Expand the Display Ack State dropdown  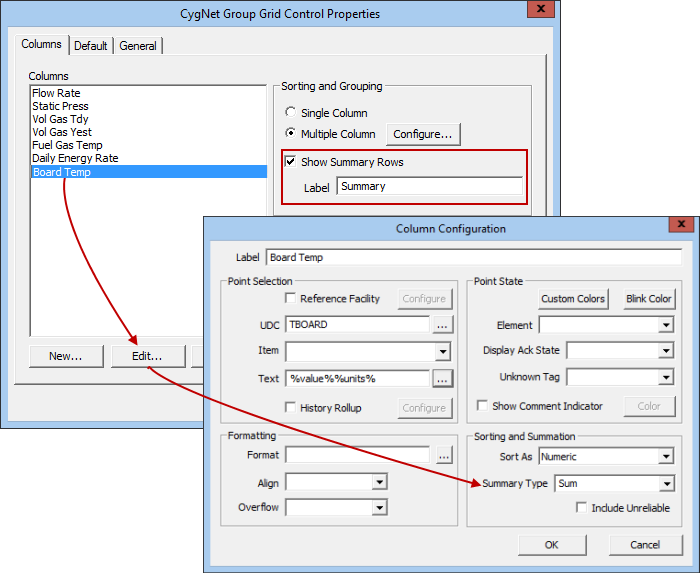coord(666,351)
